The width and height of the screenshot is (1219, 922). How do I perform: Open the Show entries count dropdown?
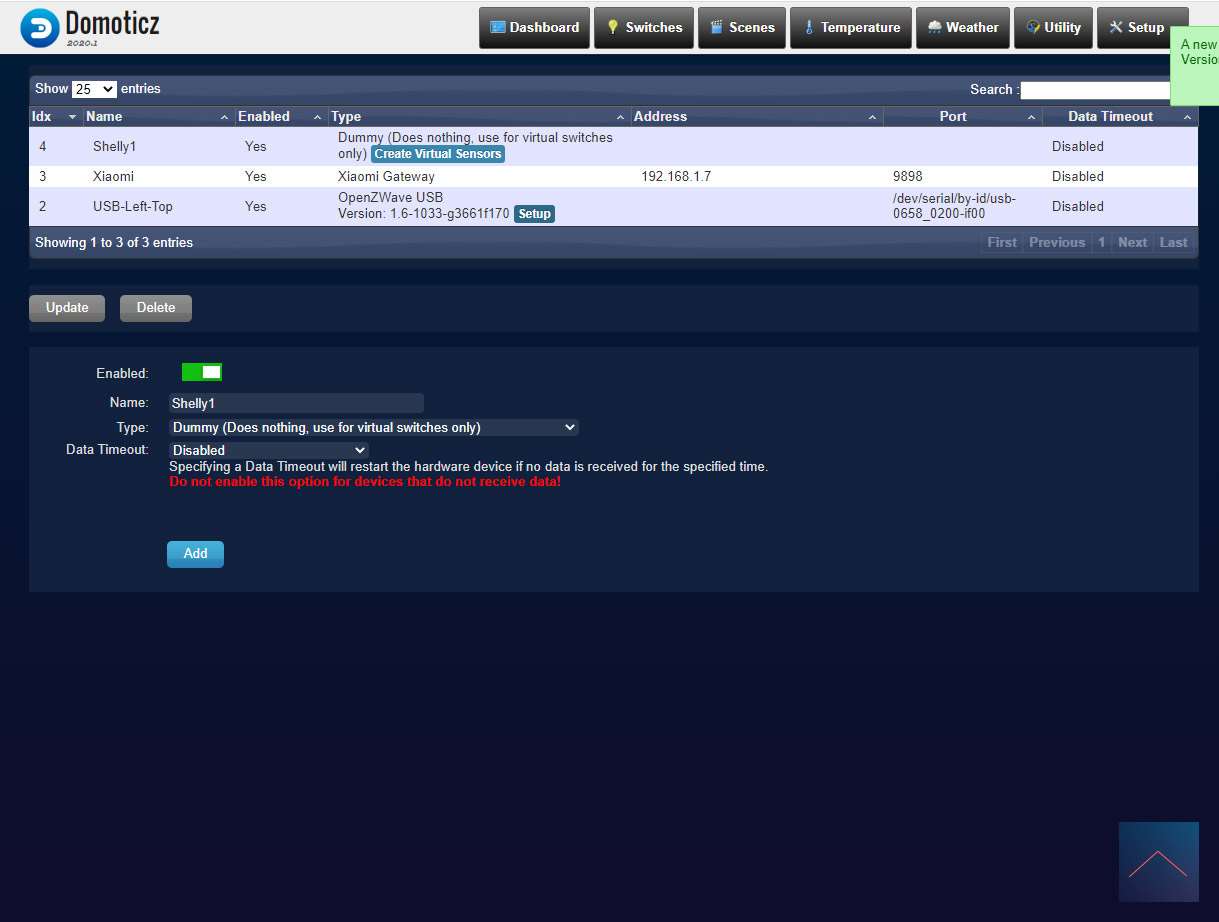[94, 89]
